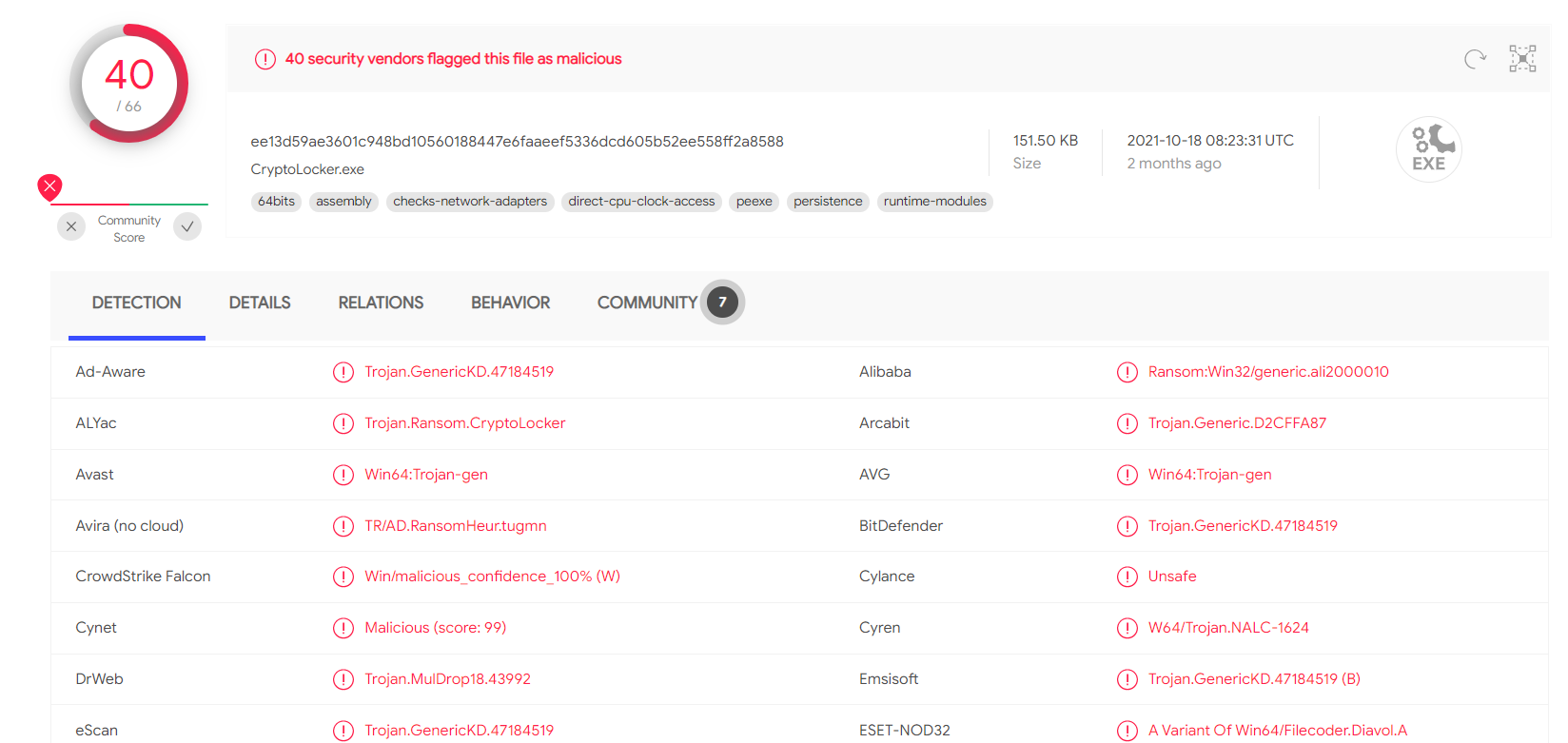Click the 64bits tag
The image size is (1568, 743).
tap(276, 202)
